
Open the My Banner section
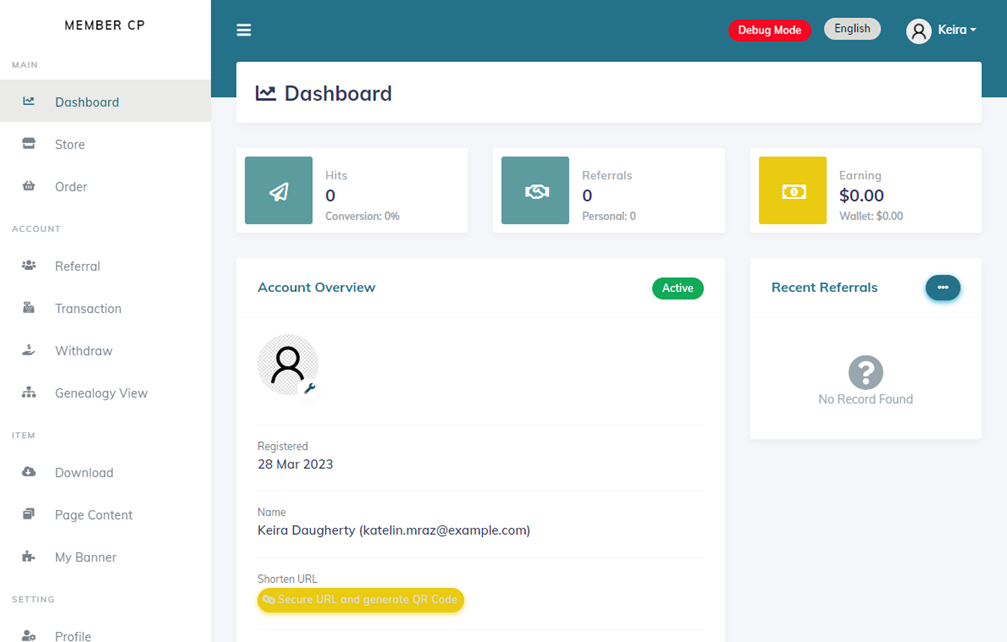(x=84, y=557)
